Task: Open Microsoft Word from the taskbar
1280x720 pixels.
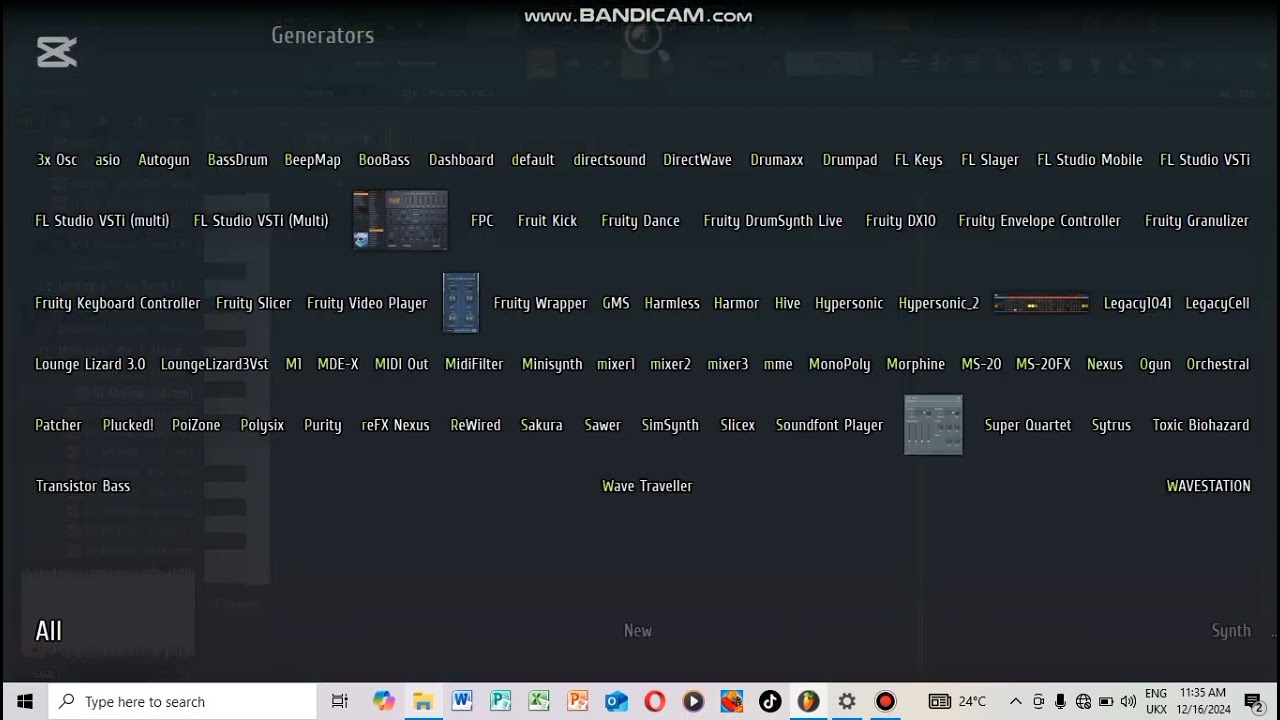Action: pyautogui.click(x=462, y=701)
